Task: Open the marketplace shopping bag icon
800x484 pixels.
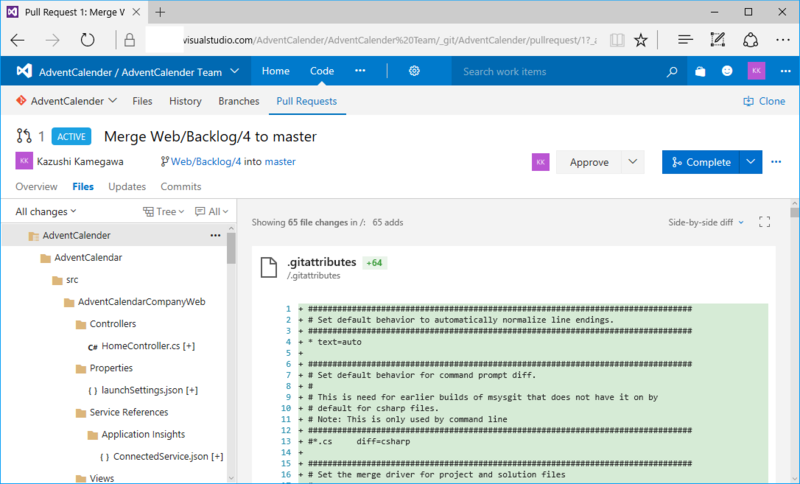Action: click(x=700, y=71)
